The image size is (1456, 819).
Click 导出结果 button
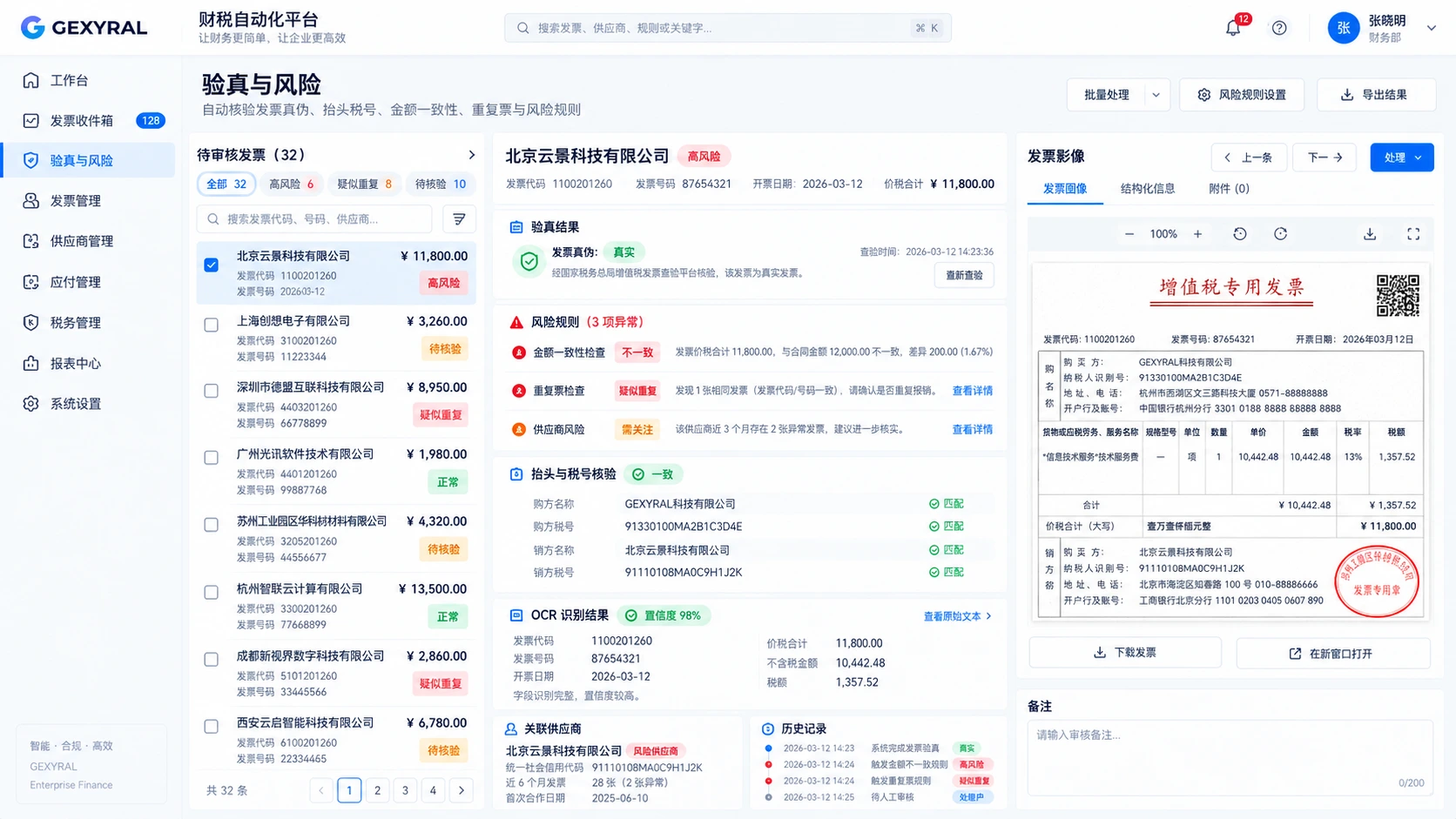pyautogui.click(x=1376, y=95)
